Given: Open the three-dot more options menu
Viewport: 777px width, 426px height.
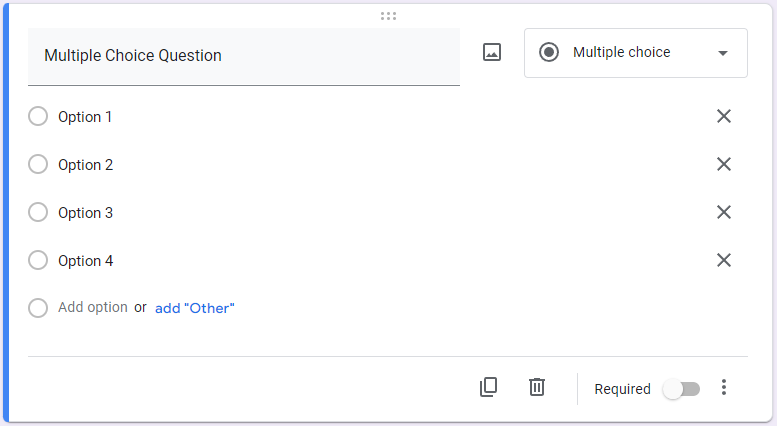Looking at the screenshot, I should point(725,388).
